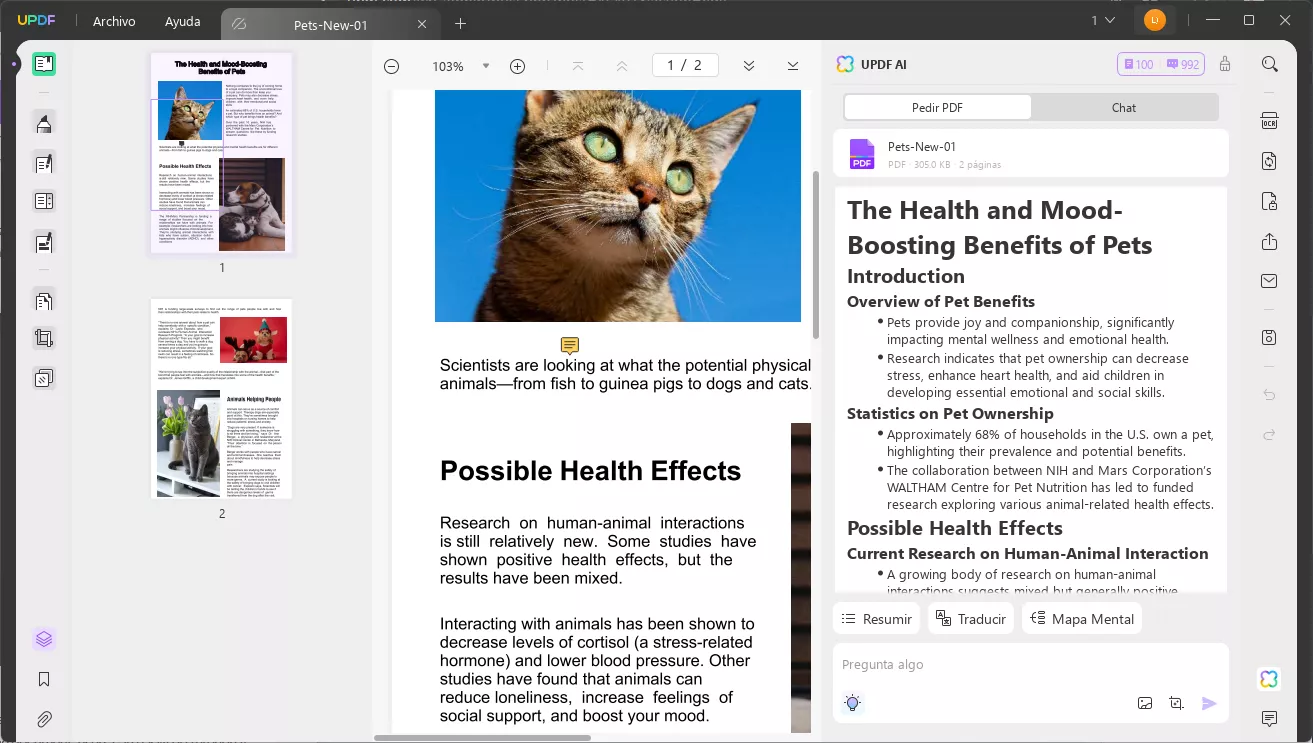Select the page 1 thumbnail
The width and height of the screenshot is (1313, 743).
pos(222,152)
